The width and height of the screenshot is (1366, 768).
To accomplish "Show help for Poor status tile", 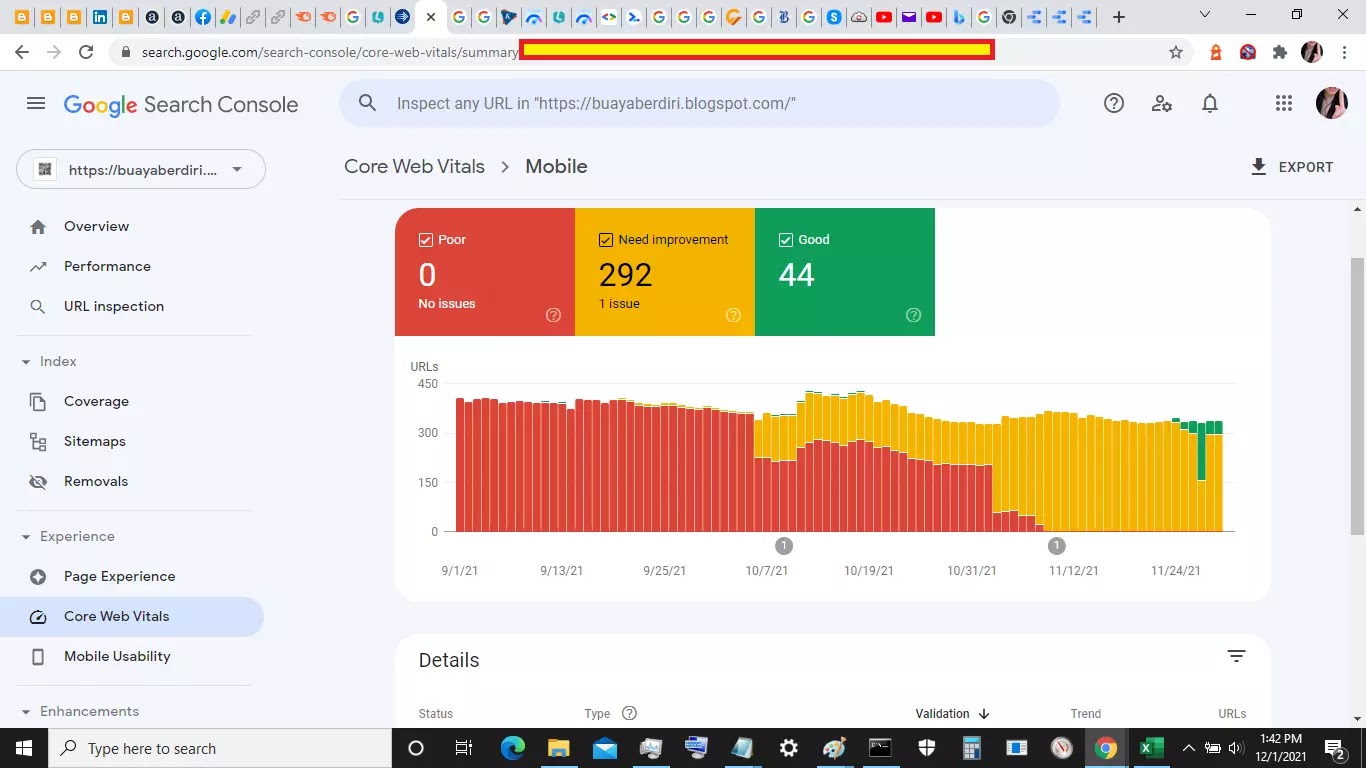I will point(553,315).
